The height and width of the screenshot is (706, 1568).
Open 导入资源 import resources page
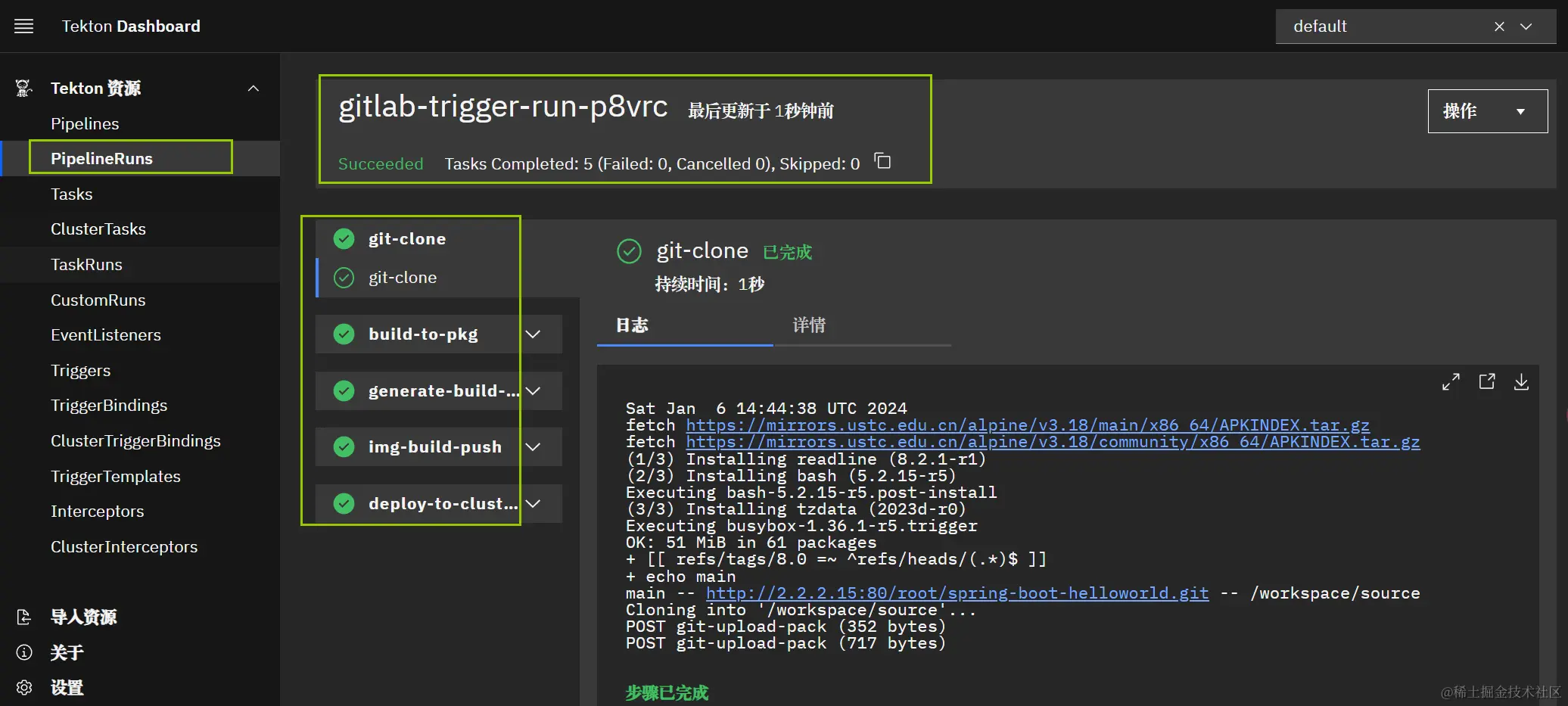click(x=84, y=617)
